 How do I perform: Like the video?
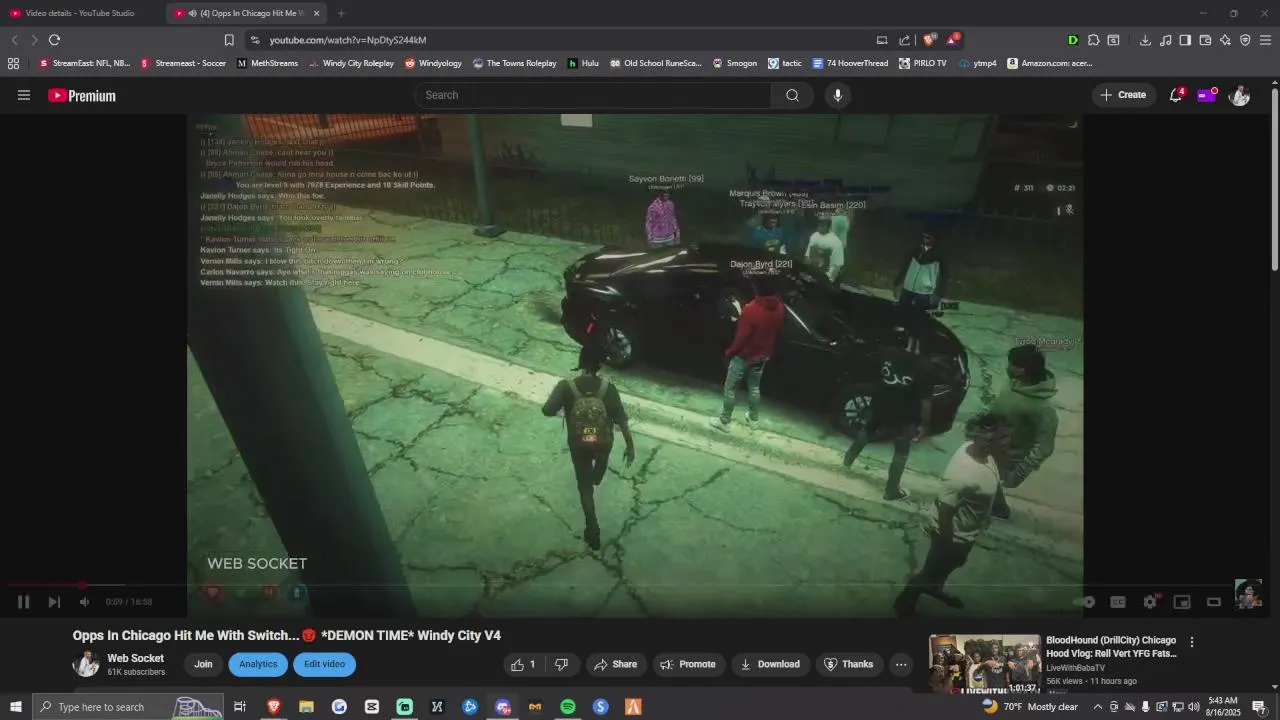pyautogui.click(x=525, y=664)
